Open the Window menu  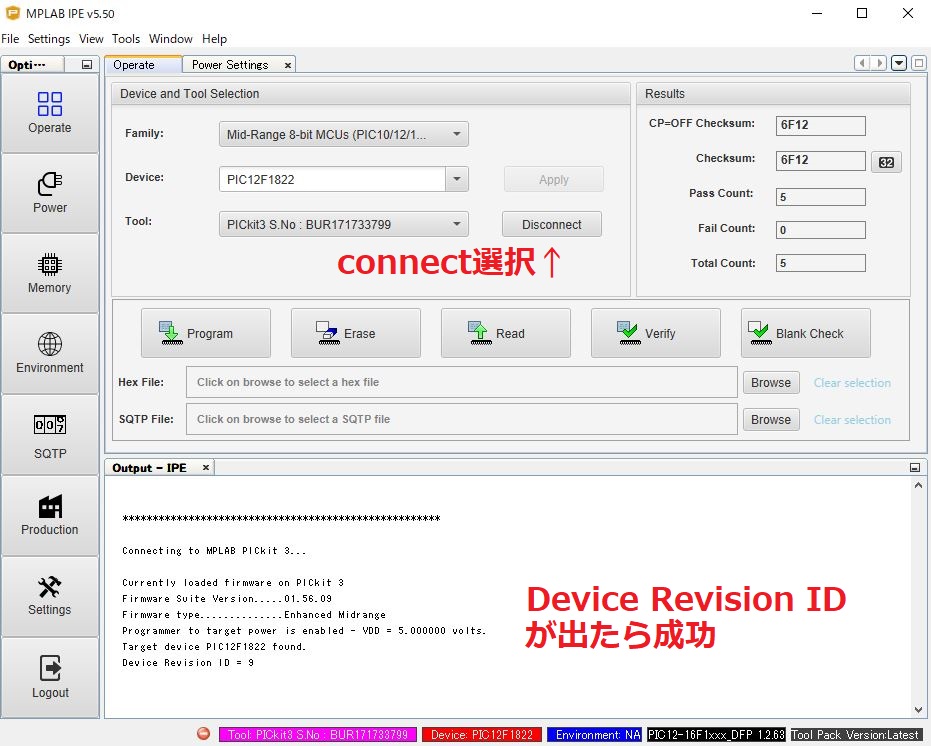(170, 39)
